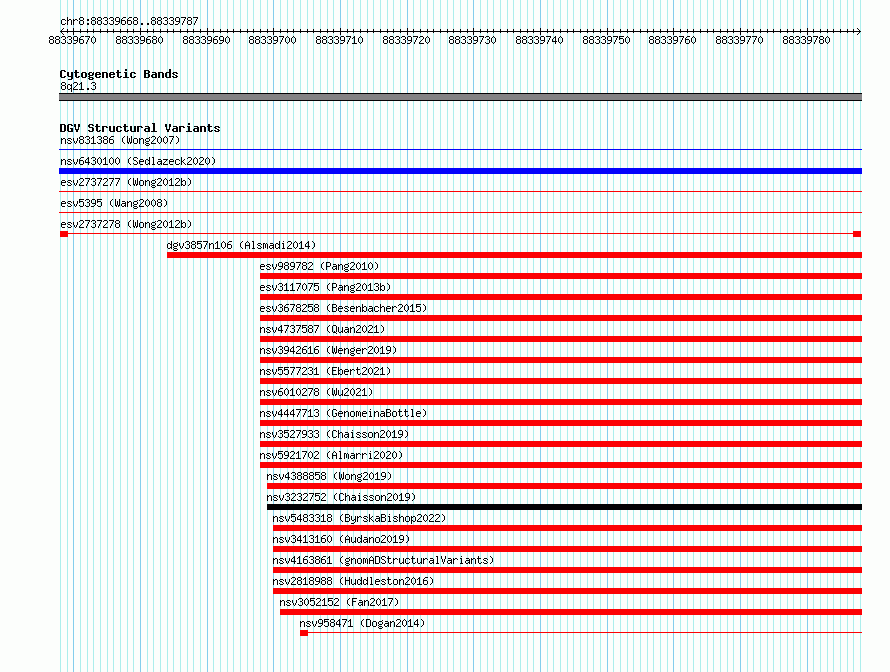Select the nsv5577231 (Ebert2021) variant label

[x=325, y=371]
